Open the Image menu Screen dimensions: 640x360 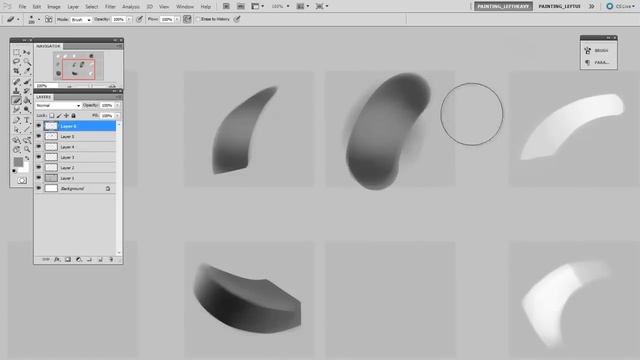coord(53,7)
